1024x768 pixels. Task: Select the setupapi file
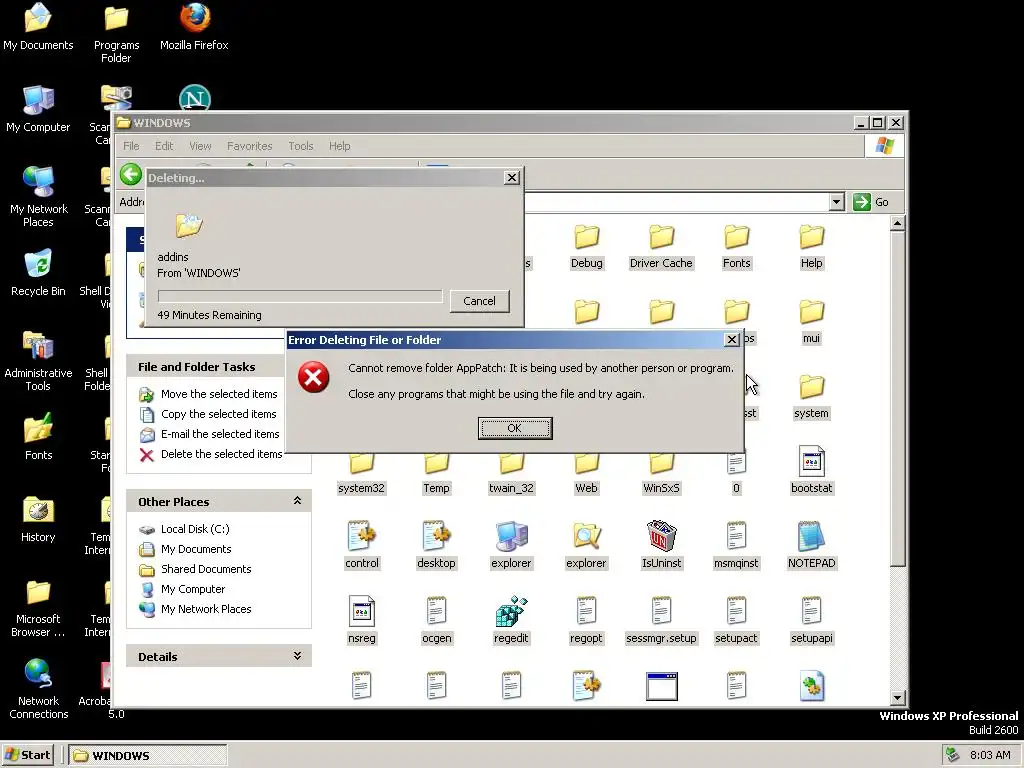[811, 620]
